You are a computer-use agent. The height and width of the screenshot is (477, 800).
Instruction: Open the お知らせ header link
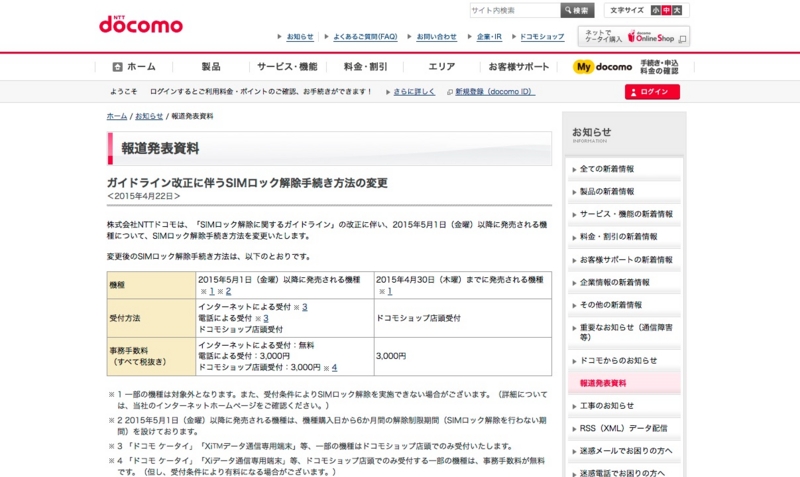pos(300,37)
